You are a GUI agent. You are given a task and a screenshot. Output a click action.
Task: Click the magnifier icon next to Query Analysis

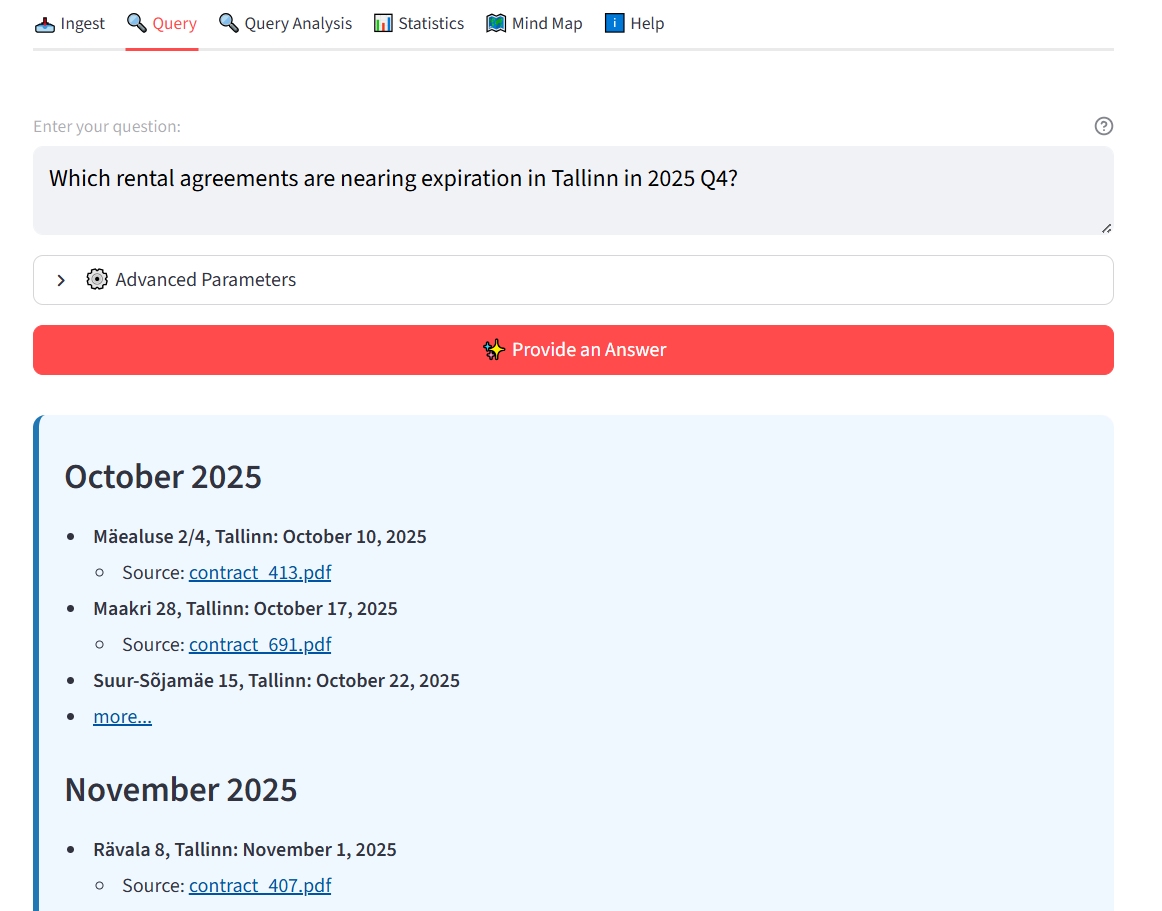click(x=227, y=22)
